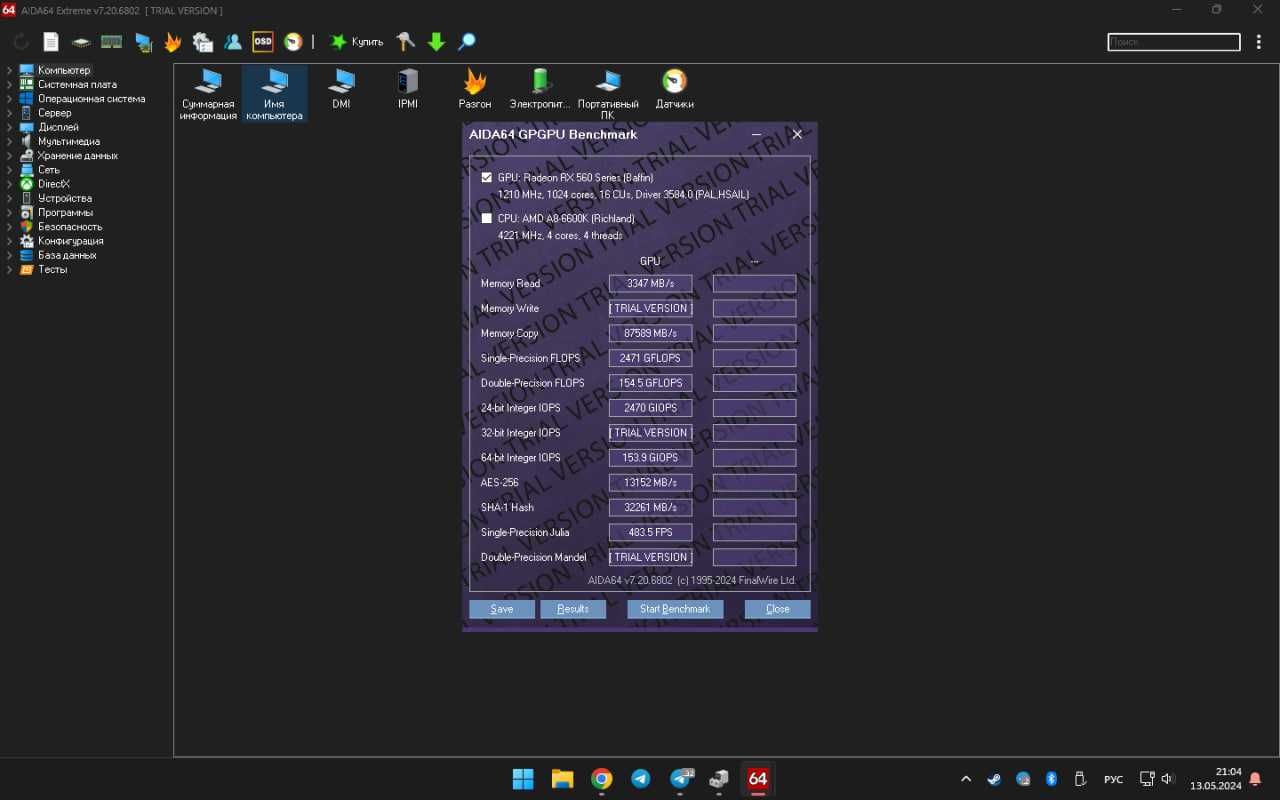The width and height of the screenshot is (1280, 800).
Task: Click the AES-256 value 13152 MB/s
Action: pyautogui.click(x=650, y=482)
